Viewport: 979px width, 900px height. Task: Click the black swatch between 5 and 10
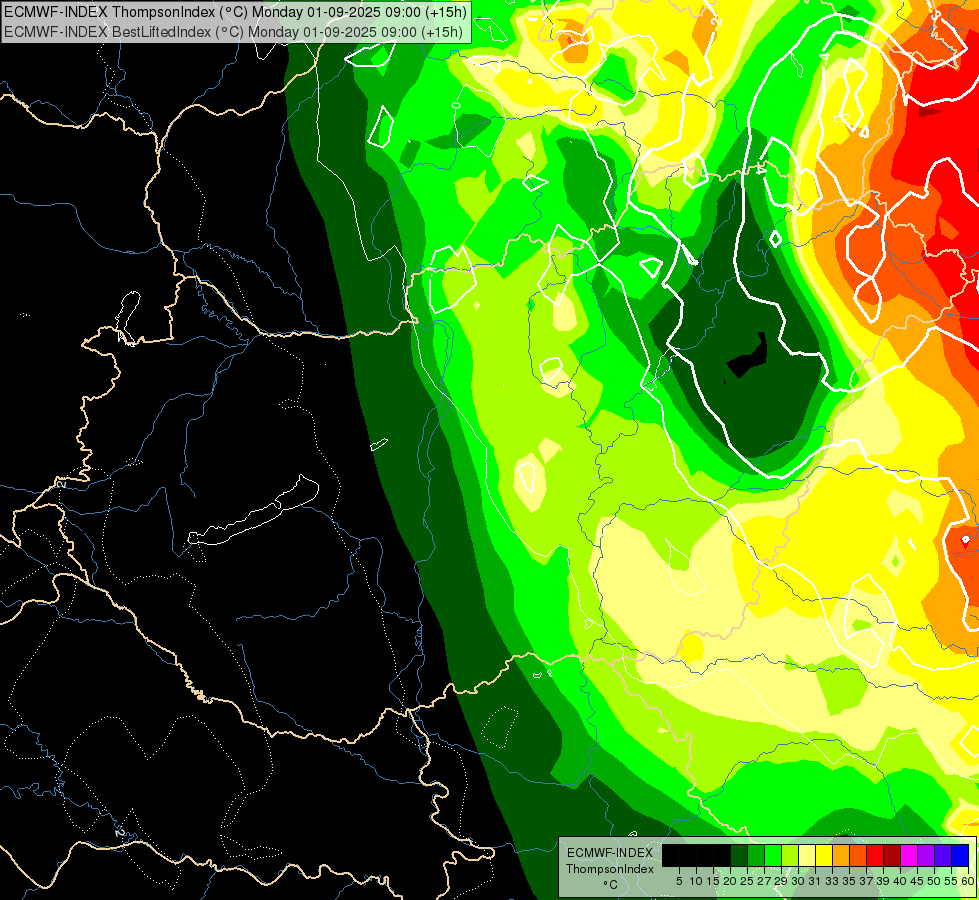[x=687, y=856]
